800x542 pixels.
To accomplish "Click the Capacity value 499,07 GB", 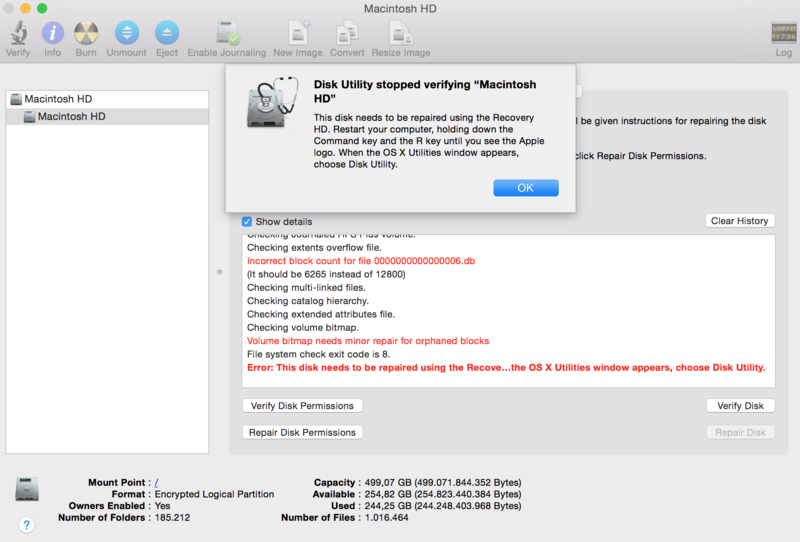I will [x=443, y=482].
